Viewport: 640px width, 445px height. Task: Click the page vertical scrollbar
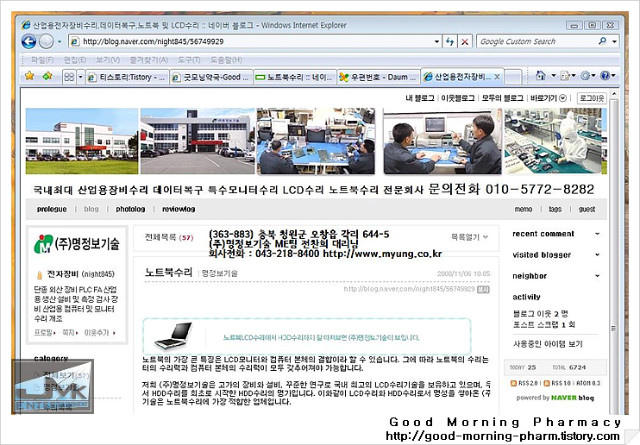(x=613, y=253)
